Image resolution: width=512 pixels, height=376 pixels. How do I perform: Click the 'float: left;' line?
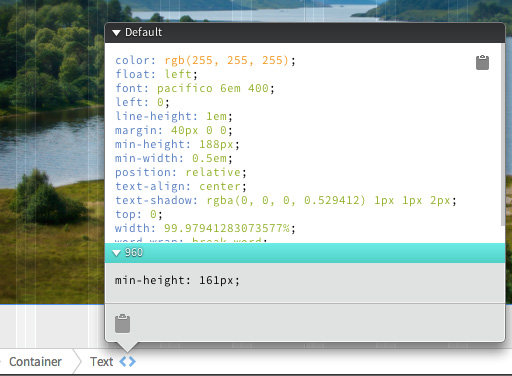click(x=156, y=74)
